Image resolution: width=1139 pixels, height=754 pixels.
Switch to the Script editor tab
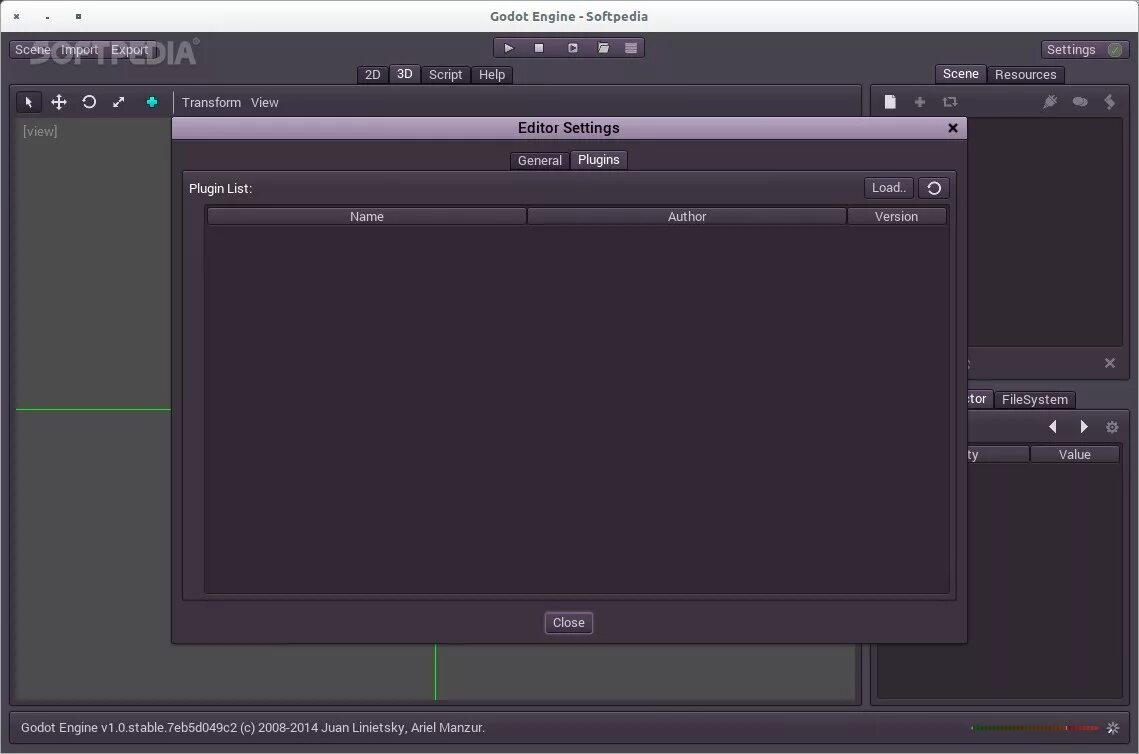tap(445, 75)
